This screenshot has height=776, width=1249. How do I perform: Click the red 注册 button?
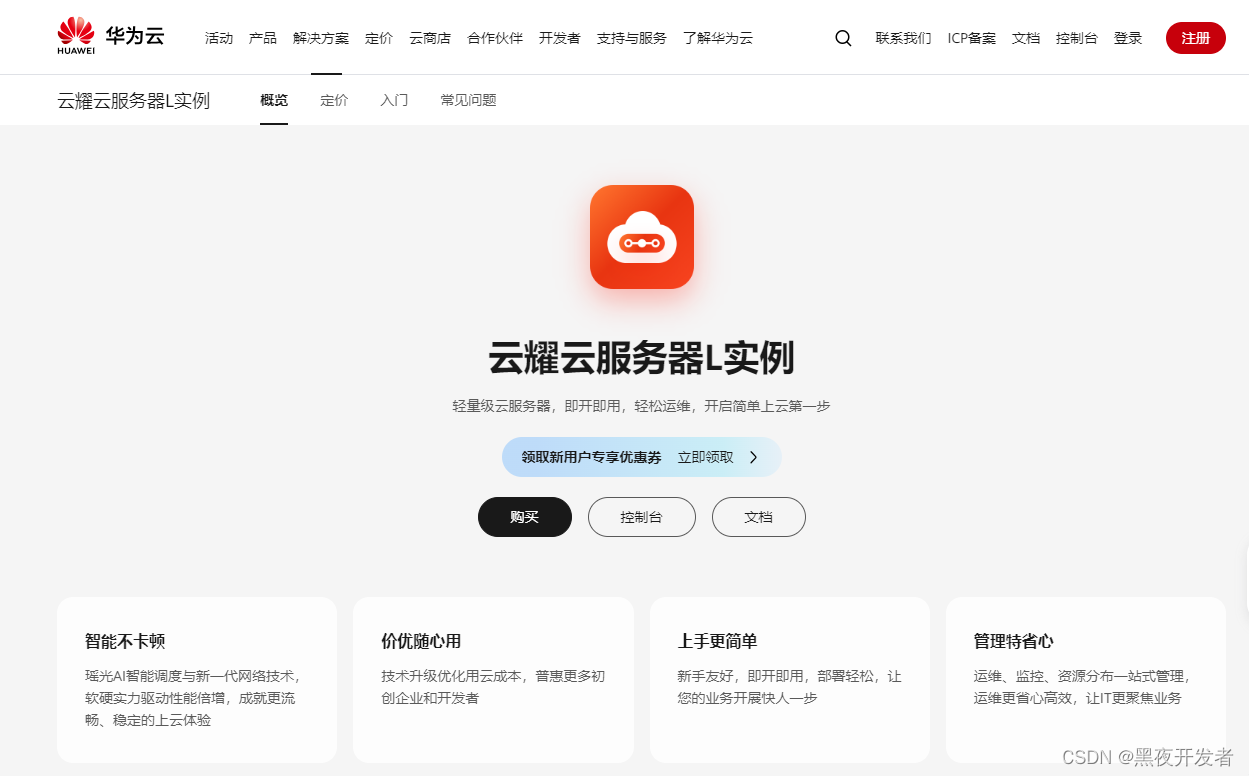click(1196, 38)
